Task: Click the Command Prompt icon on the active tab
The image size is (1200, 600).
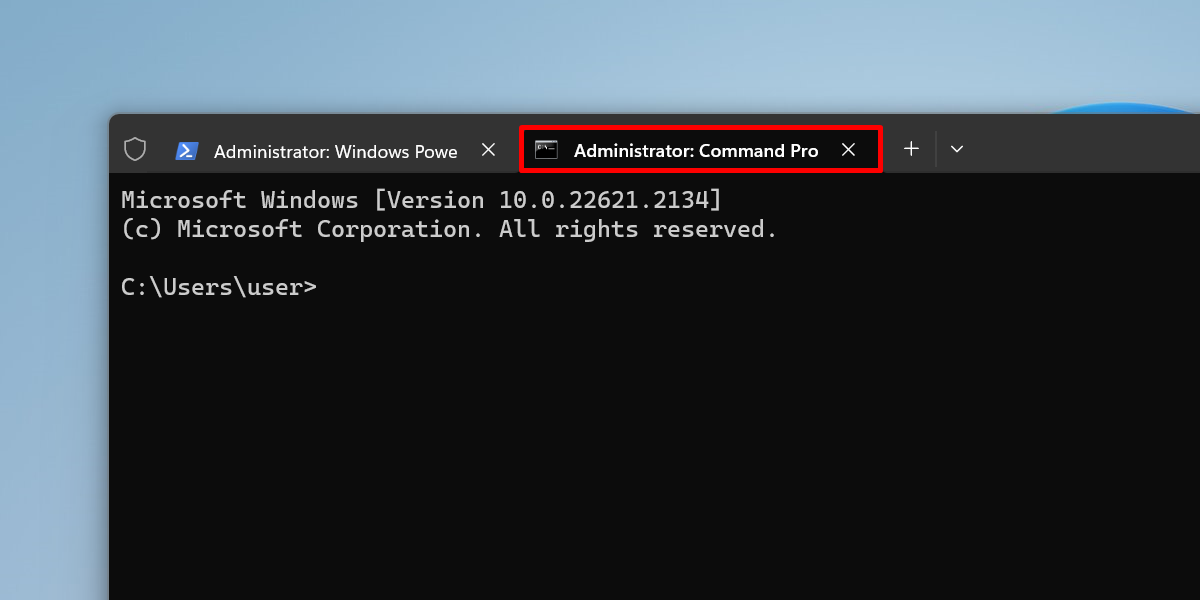Action: click(546, 149)
